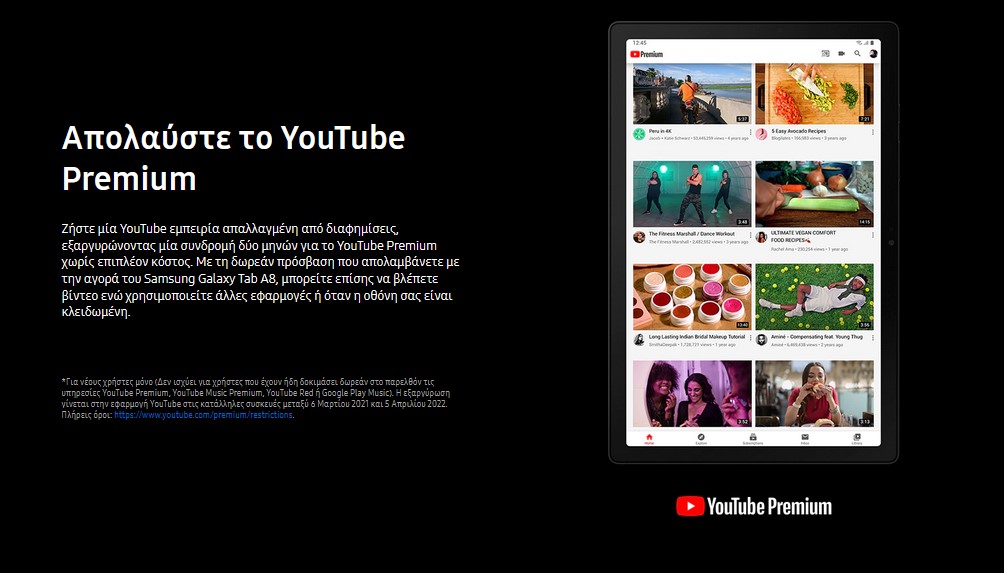
Task: Click the 5 Easy Avocado Recipes channel avatar
Action: click(x=761, y=134)
